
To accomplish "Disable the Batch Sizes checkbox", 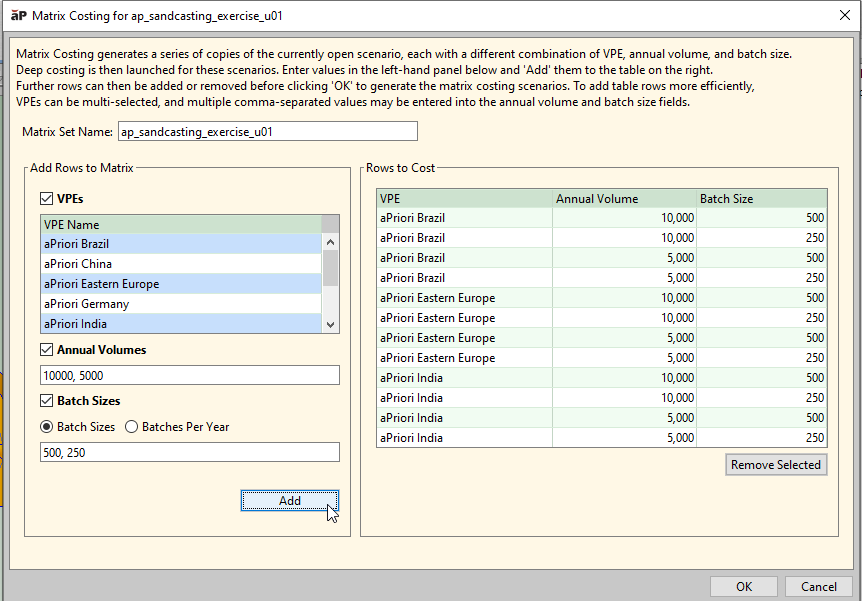I will click(x=47, y=401).
